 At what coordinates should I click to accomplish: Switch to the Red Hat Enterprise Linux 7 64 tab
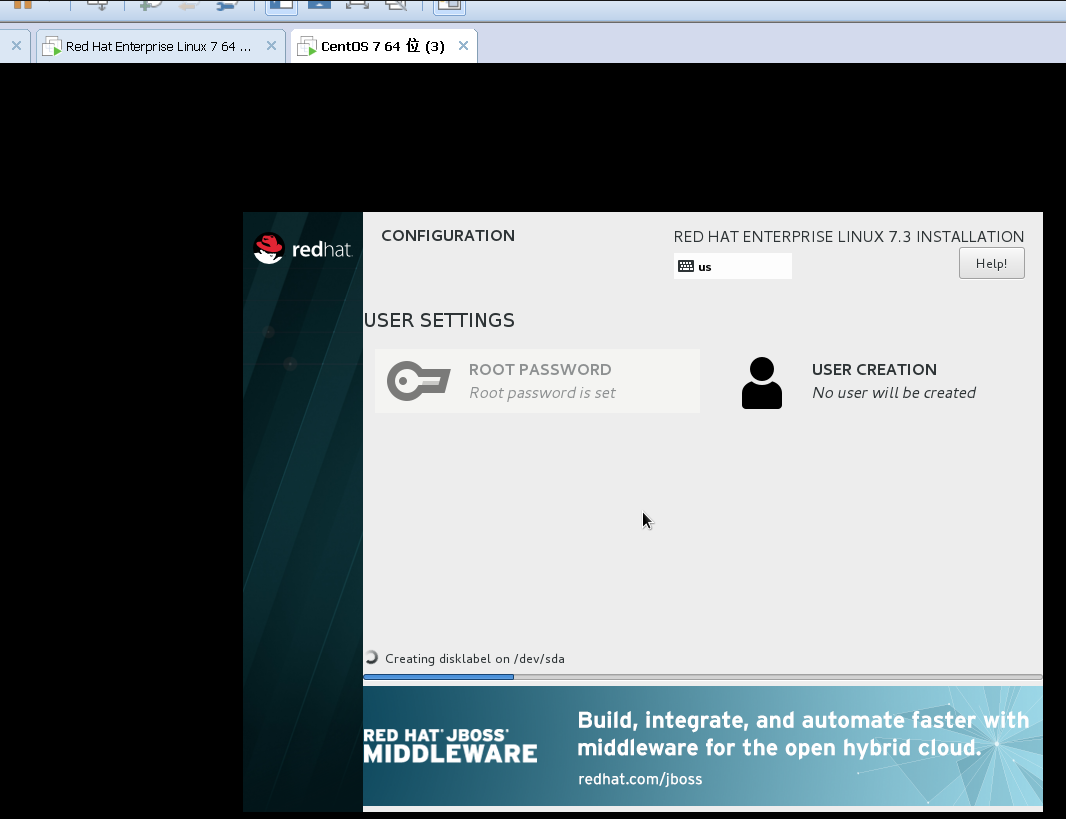(x=159, y=46)
